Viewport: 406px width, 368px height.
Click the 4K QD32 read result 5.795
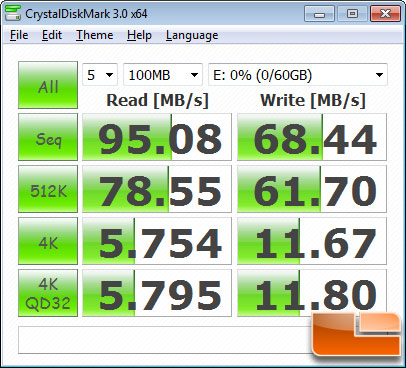157,293
